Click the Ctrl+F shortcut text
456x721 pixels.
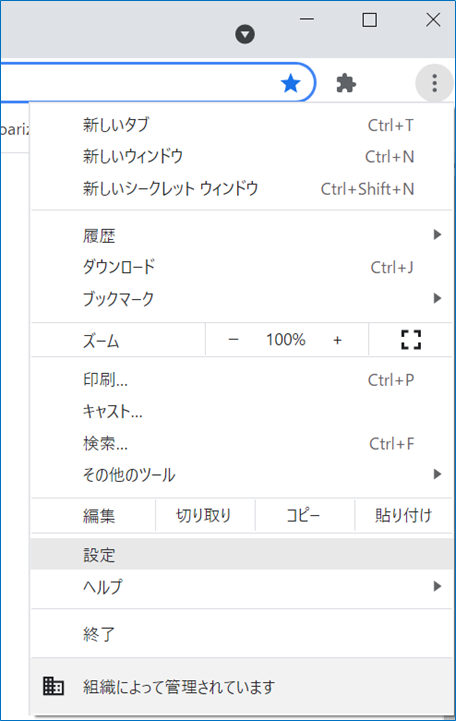(392, 443)
